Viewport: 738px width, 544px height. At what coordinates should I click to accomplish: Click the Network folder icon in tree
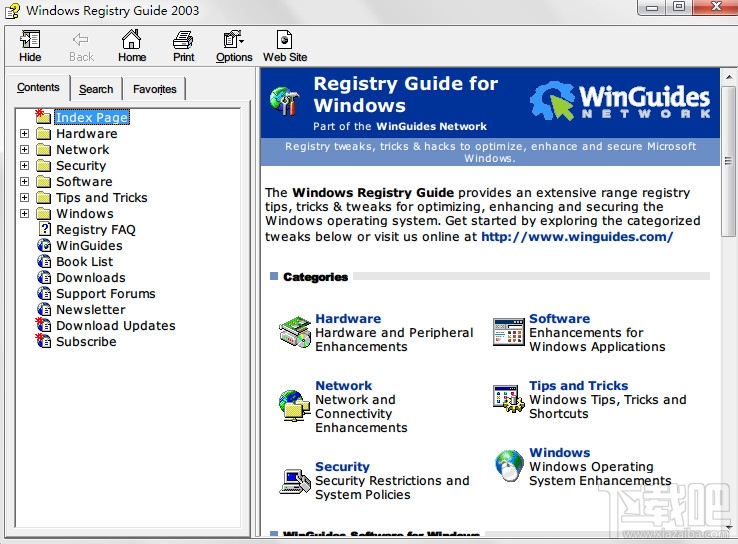tap(44, 150)
